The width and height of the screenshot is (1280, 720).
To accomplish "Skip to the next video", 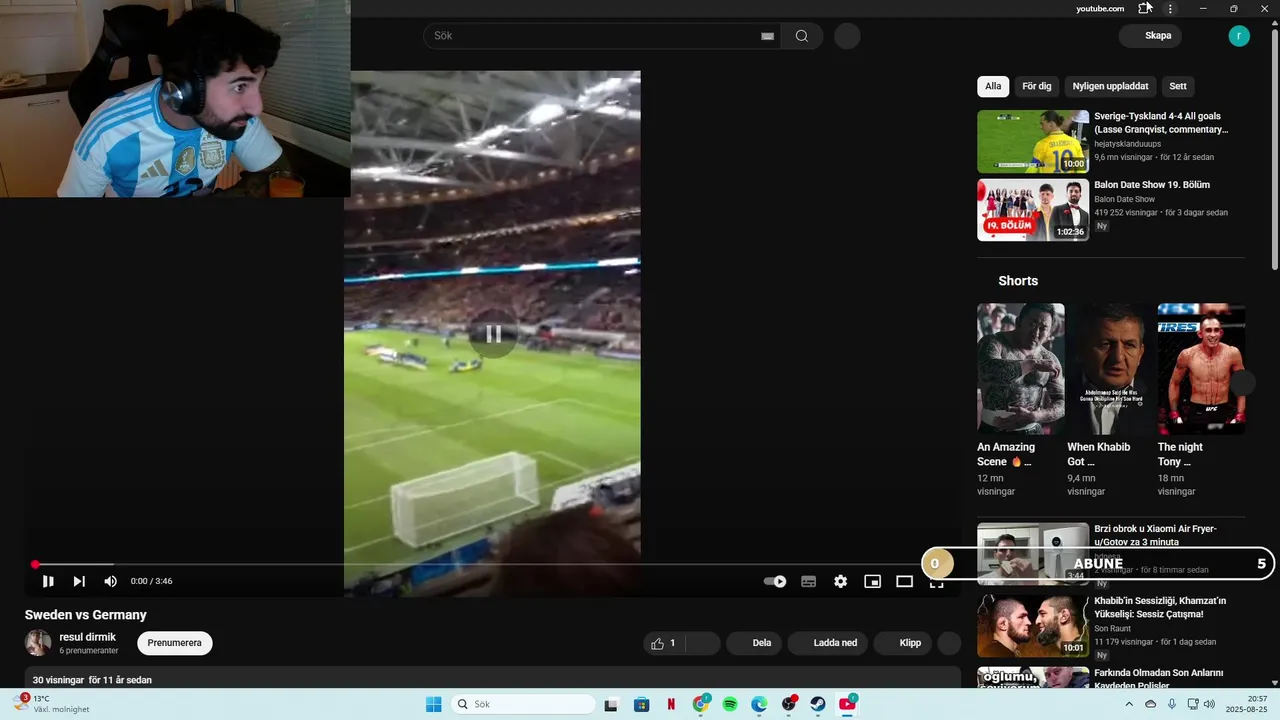I will [x=79, y=581].
